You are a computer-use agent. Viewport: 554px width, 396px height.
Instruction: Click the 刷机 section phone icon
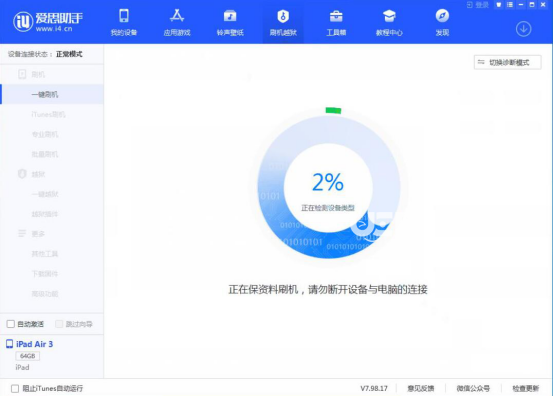click(x=22, y=74)
